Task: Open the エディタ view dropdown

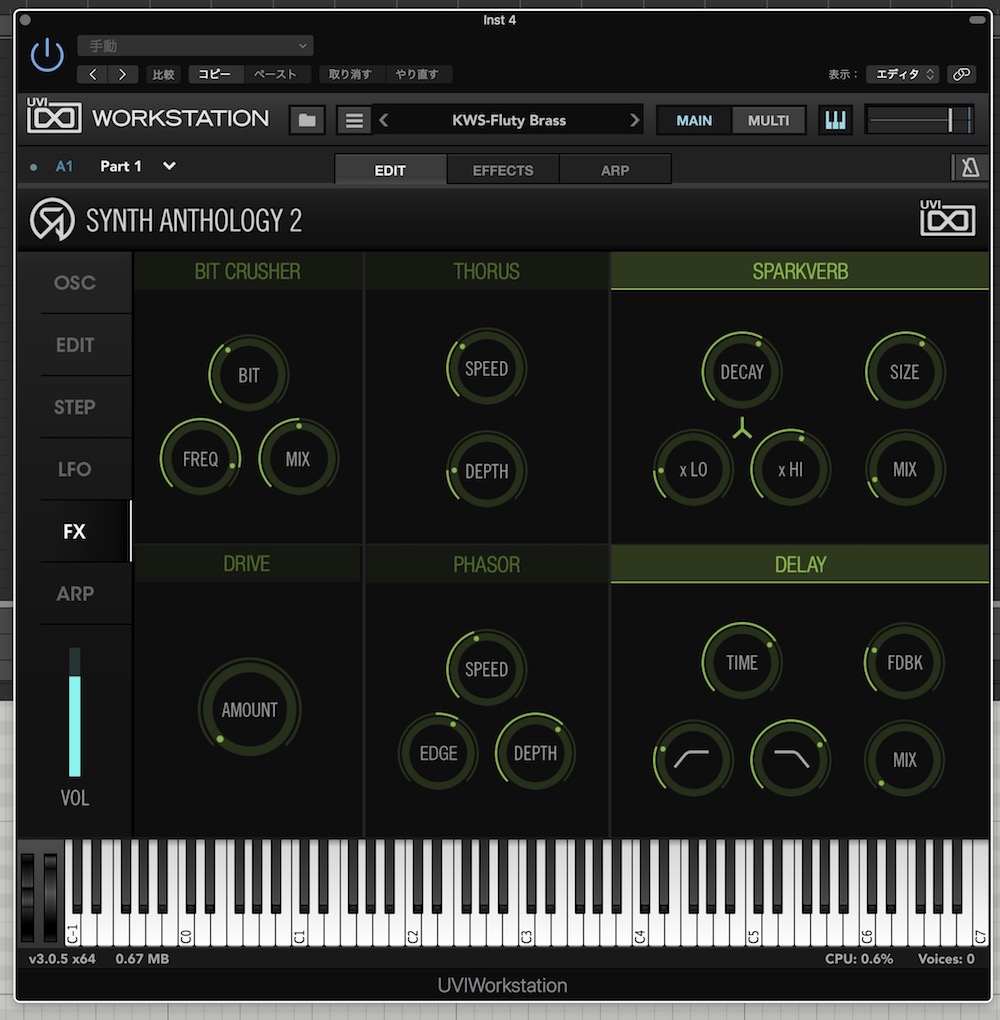Action: [902, 74]
